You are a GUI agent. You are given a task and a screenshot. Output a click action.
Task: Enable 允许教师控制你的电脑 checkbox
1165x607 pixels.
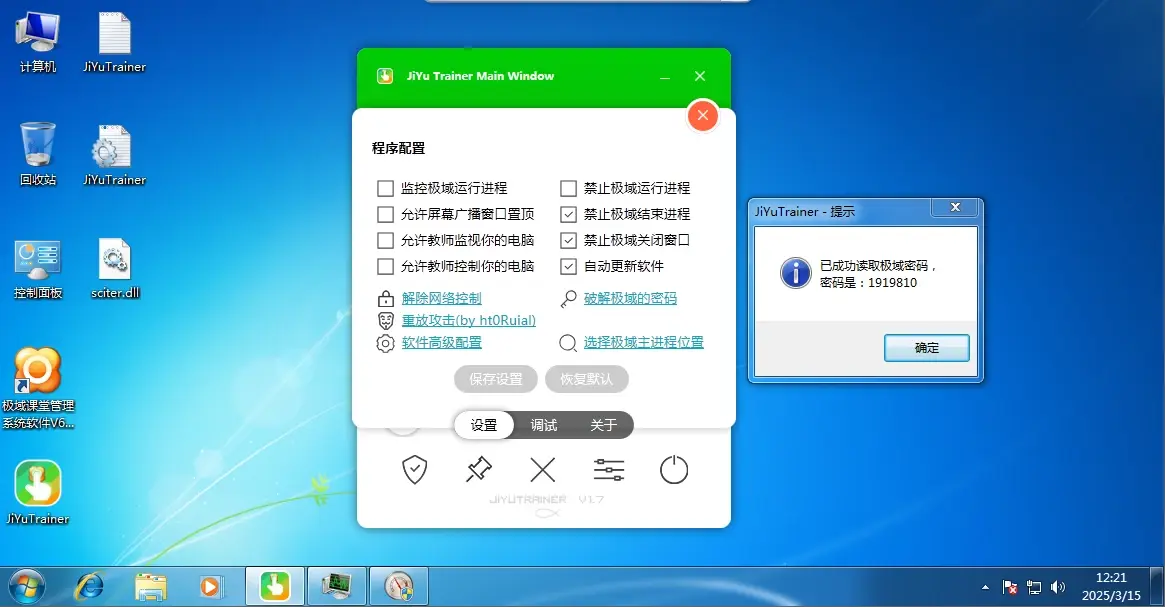pos(385,266)
